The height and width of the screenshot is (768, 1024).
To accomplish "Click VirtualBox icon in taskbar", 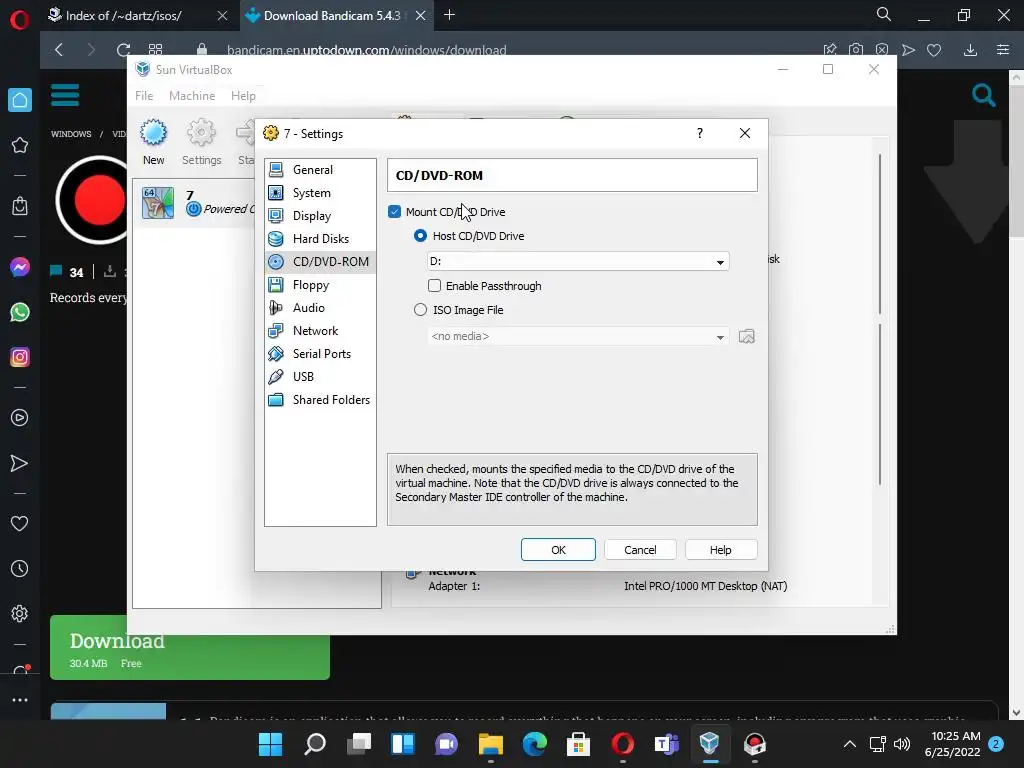I will (710, 744).
